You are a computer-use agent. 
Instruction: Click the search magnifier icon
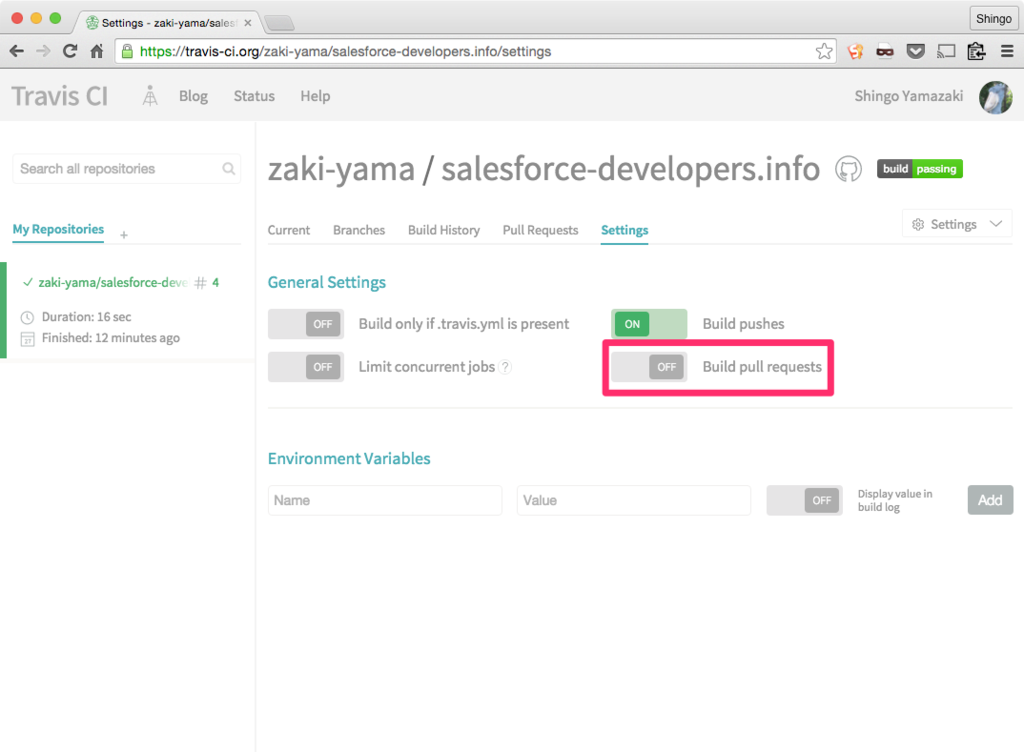229,169
